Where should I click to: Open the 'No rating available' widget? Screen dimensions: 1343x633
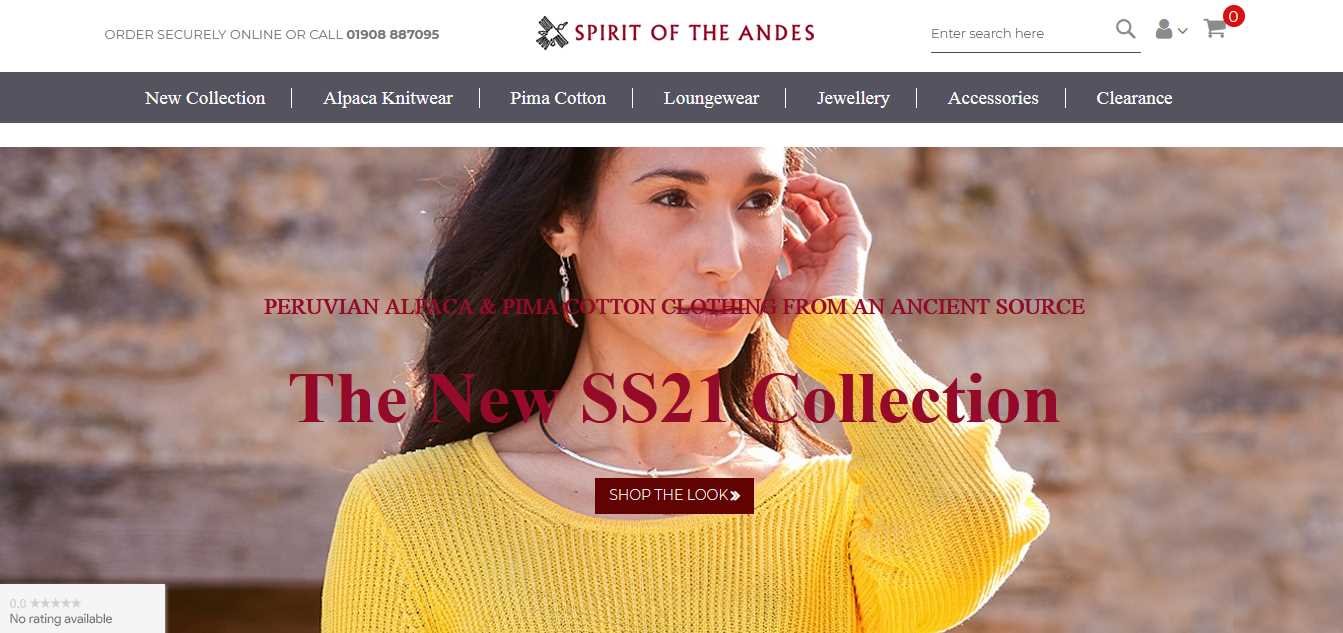(x=82, y=609)
